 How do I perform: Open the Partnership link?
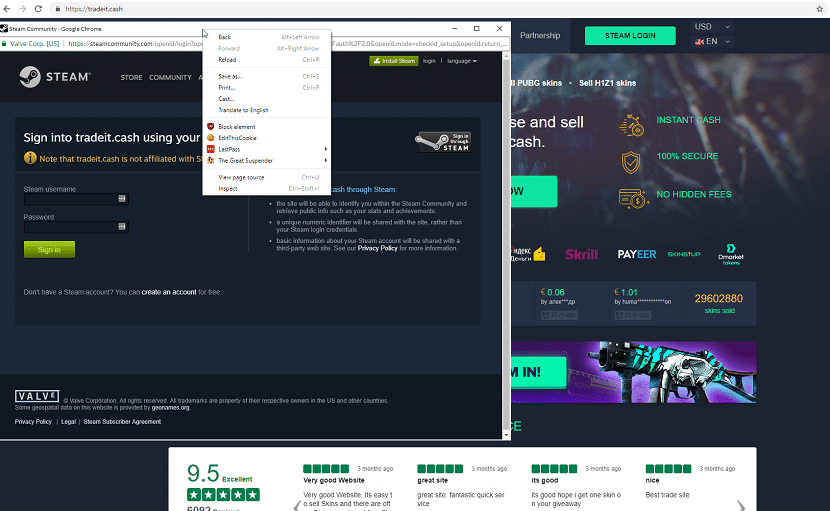(540, 35)
